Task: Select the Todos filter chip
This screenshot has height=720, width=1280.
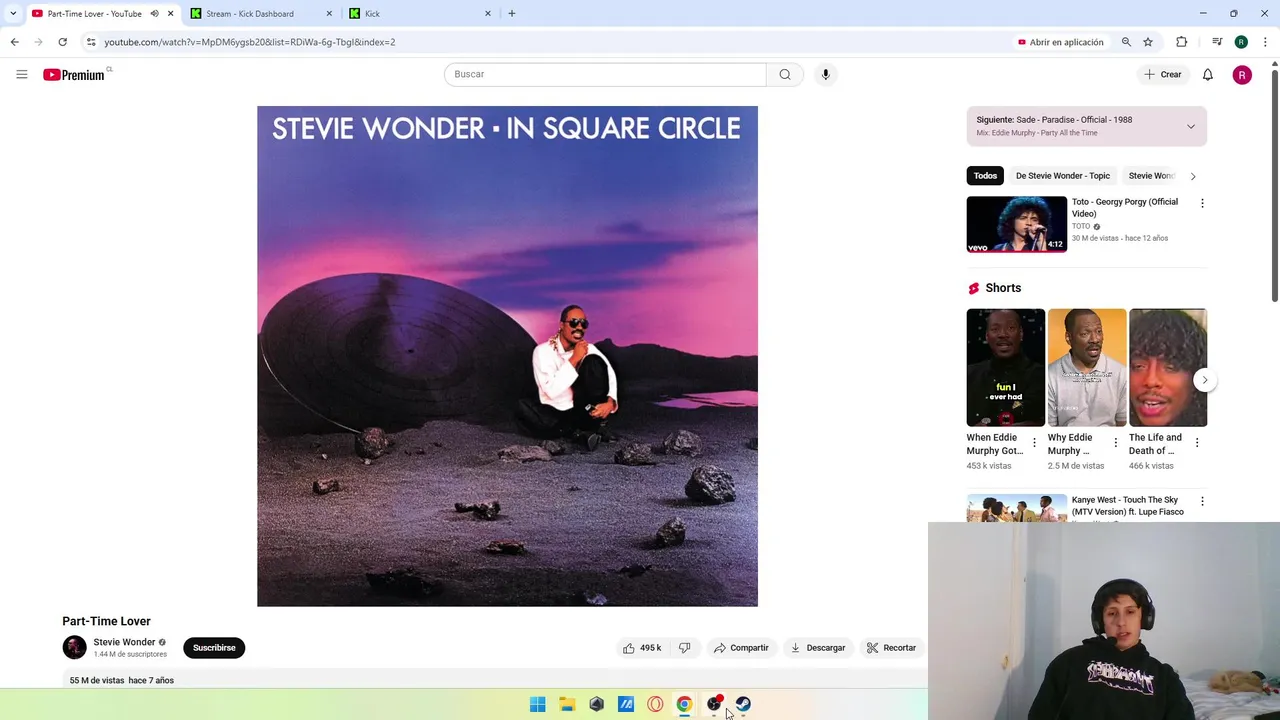Action: click(985, 176)
